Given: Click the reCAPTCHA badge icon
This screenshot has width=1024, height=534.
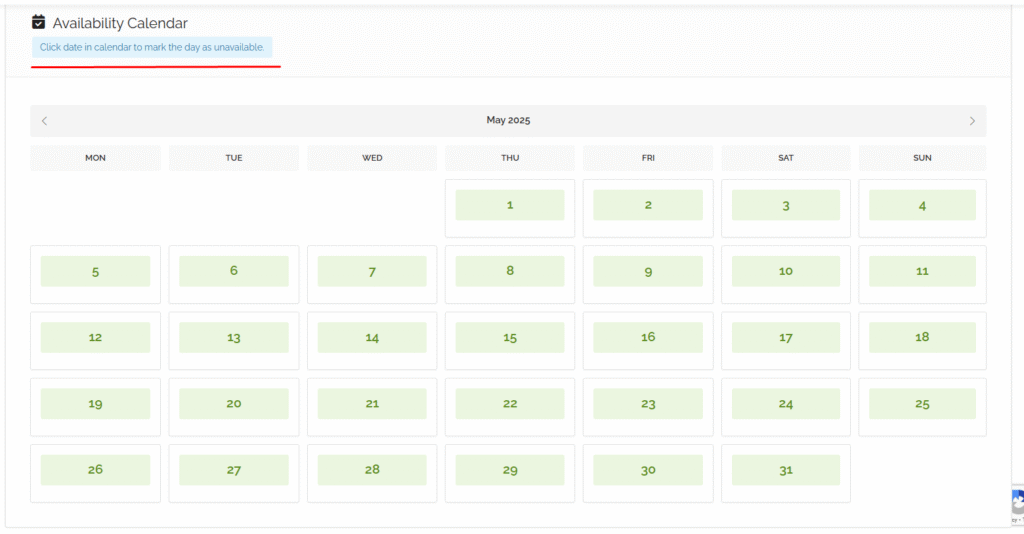Looking at the screenshot, I should [1015, 503].
